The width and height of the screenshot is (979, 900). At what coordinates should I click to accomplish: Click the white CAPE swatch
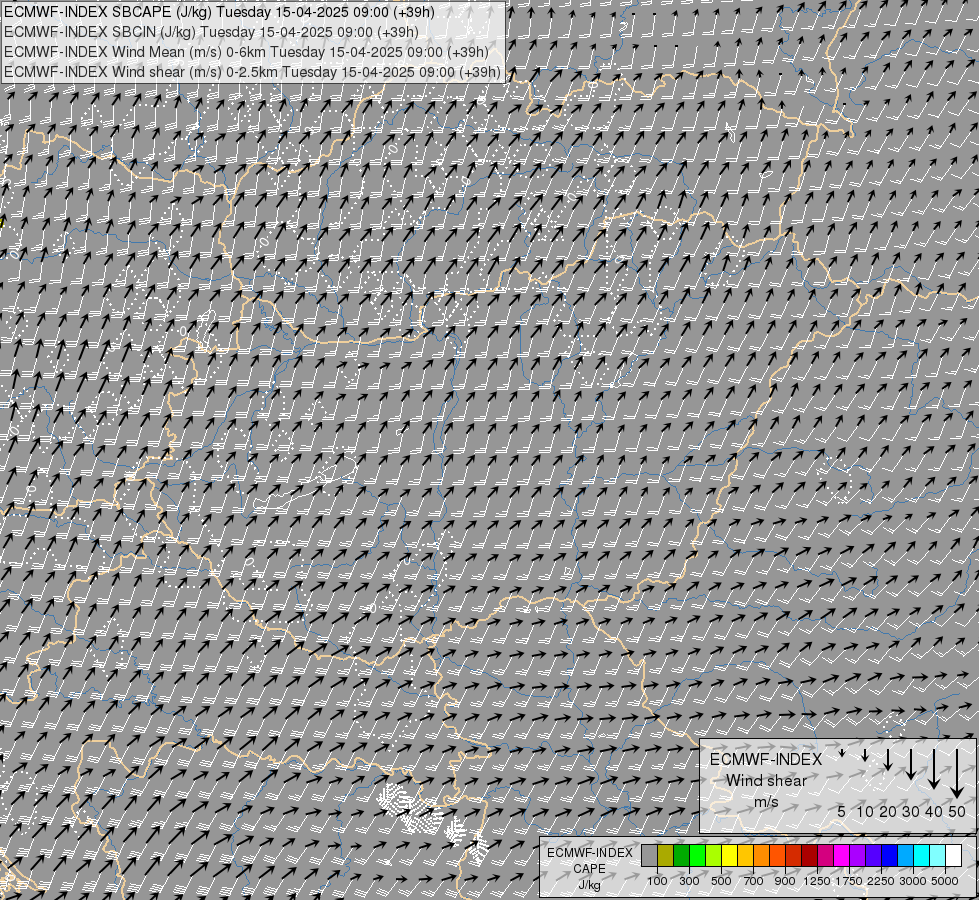pos(953,856)
